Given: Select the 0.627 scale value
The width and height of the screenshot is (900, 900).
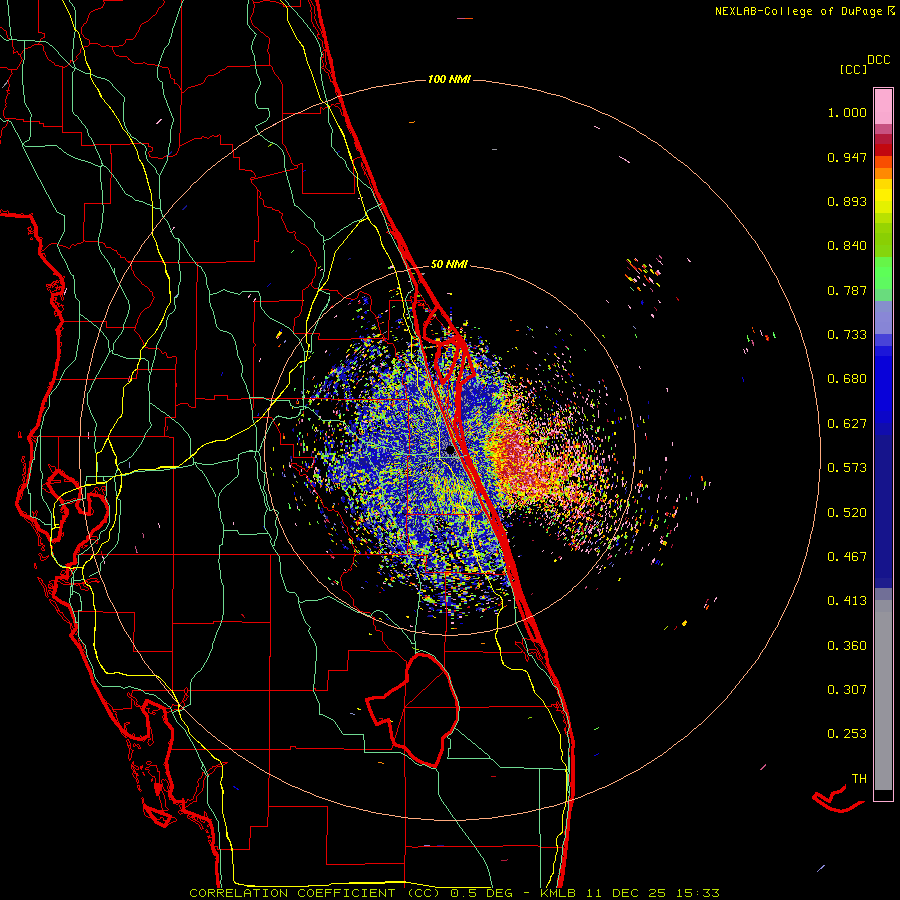Looking at the screenshot, I should coord(847,424).
